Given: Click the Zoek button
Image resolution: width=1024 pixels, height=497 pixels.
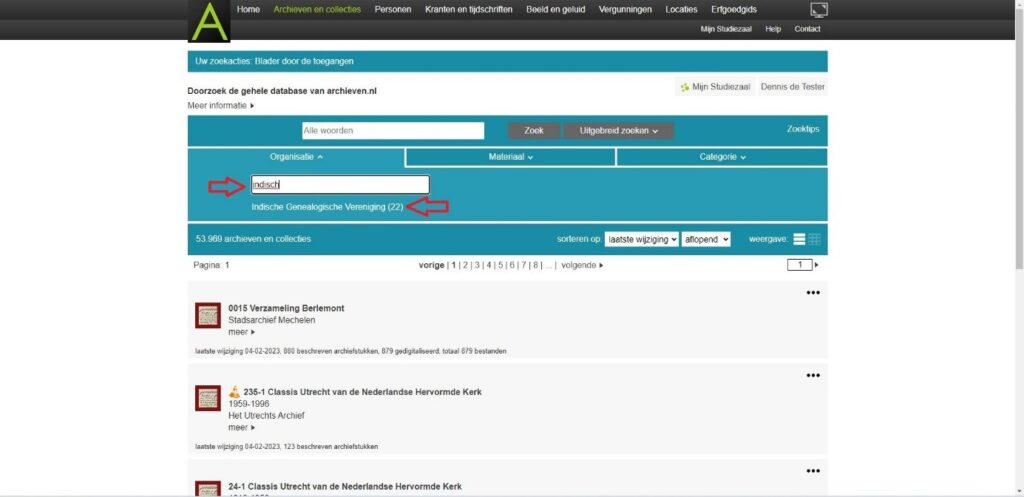Looking at the screenshot, I should (x=534, y=131).
